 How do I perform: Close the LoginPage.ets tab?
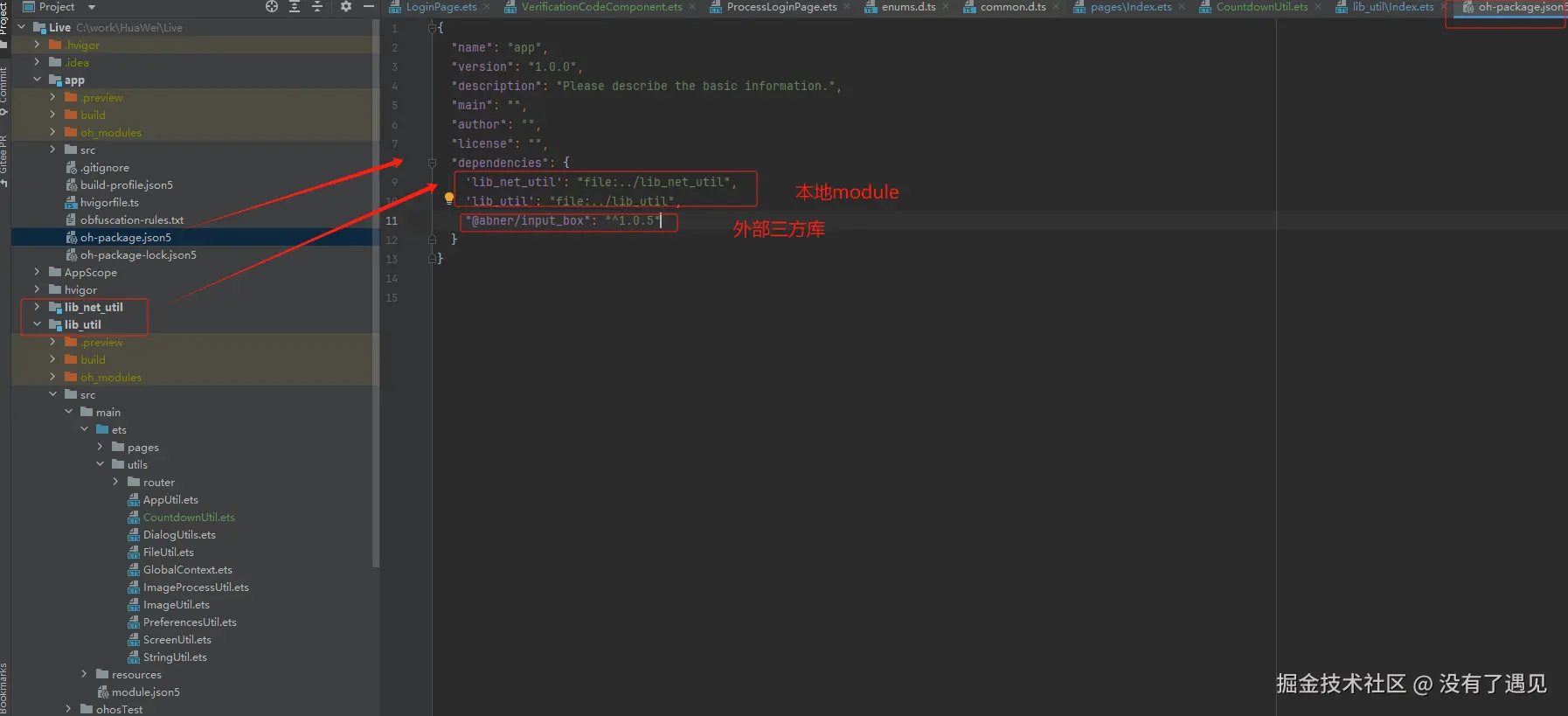tap(487, 7)
